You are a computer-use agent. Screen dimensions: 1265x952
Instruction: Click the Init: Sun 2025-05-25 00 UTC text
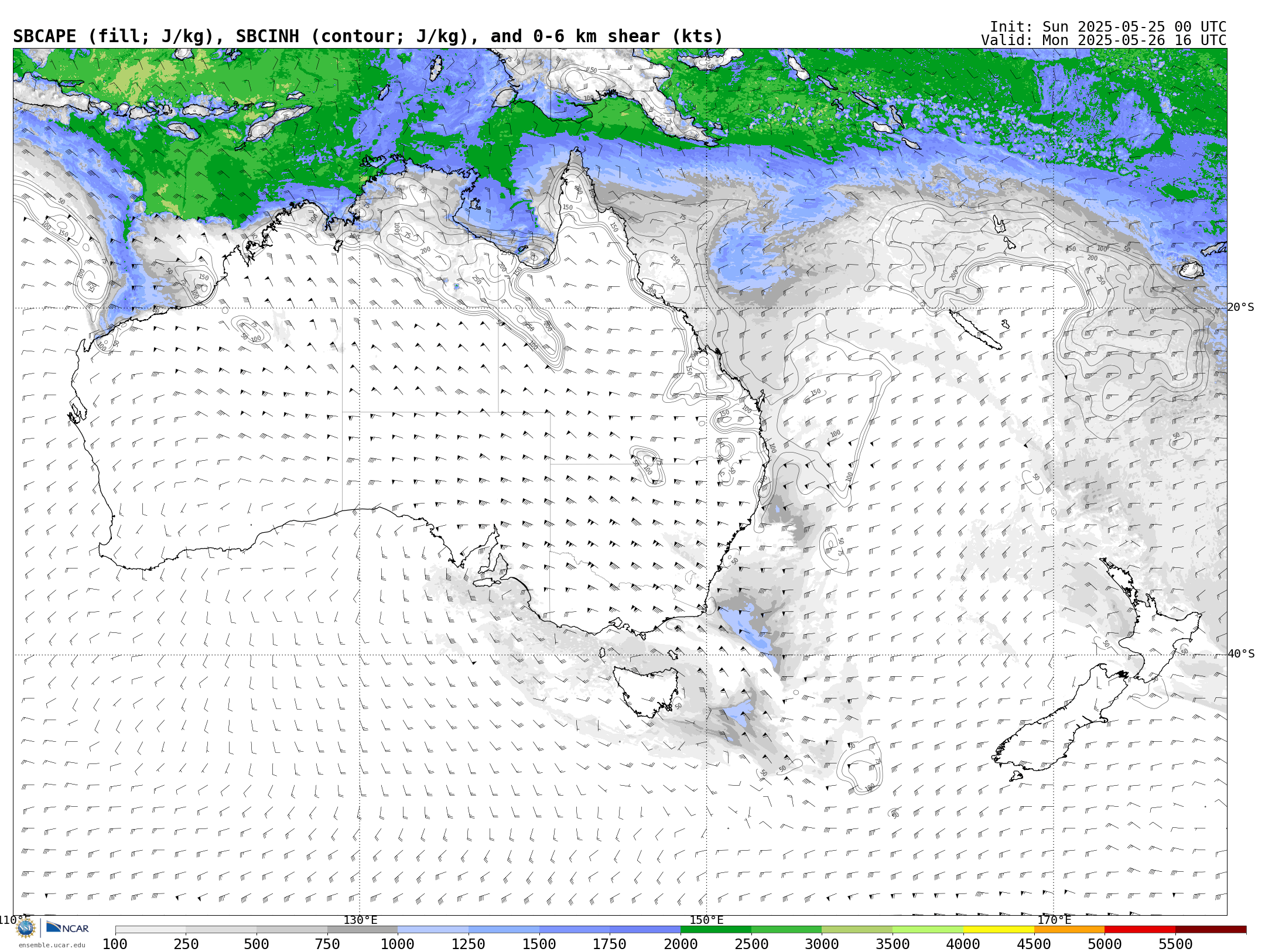pos(1108,27)
